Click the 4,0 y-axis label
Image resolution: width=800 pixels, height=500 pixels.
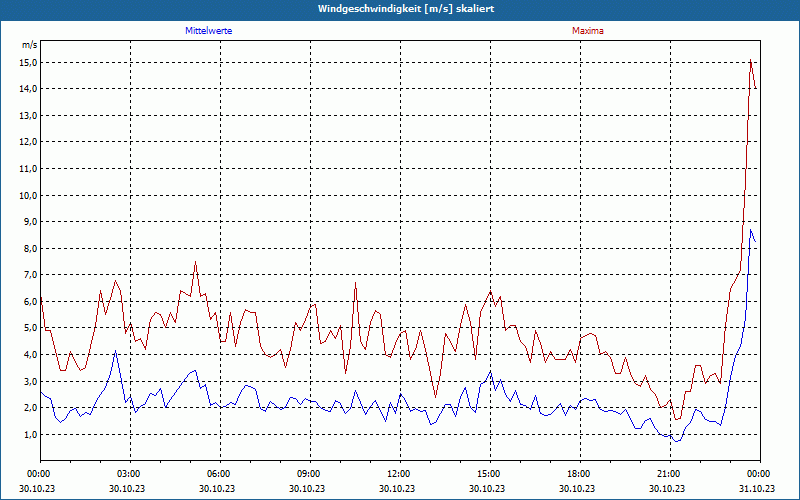31,355
